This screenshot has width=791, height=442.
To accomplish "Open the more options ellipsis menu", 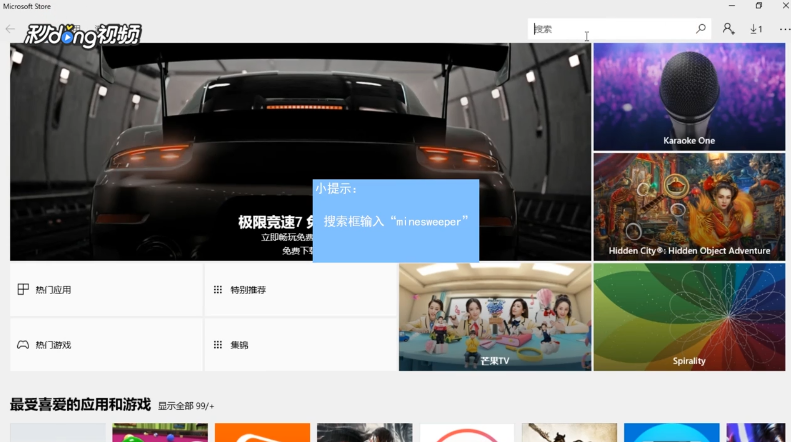I will 784,29.
